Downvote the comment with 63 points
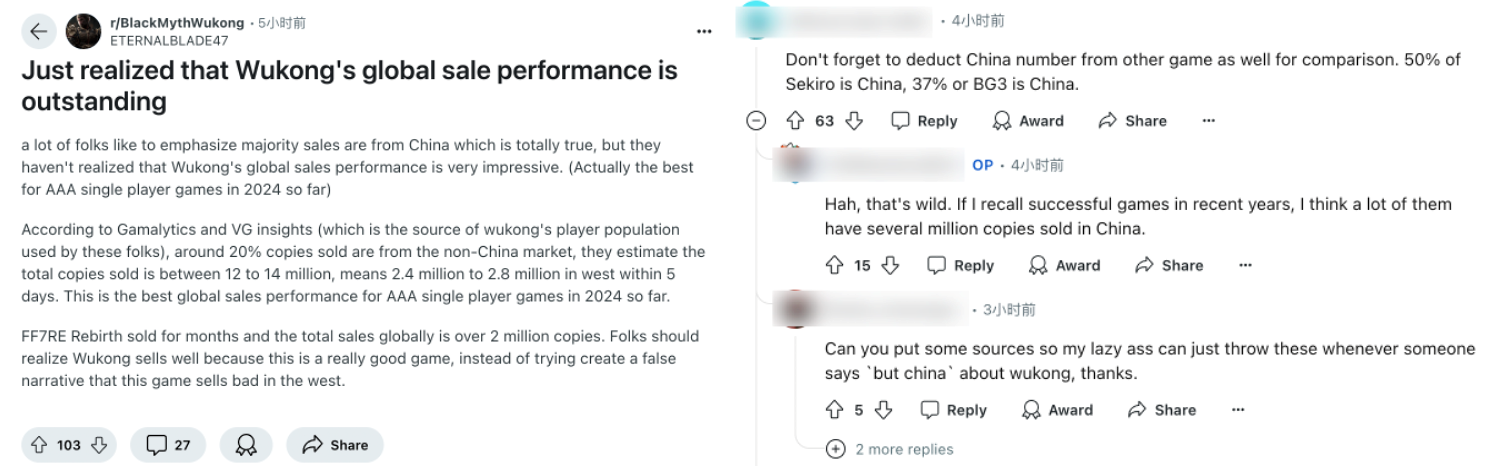Viewport: 1492px width, 470px height. pos(854,121)
